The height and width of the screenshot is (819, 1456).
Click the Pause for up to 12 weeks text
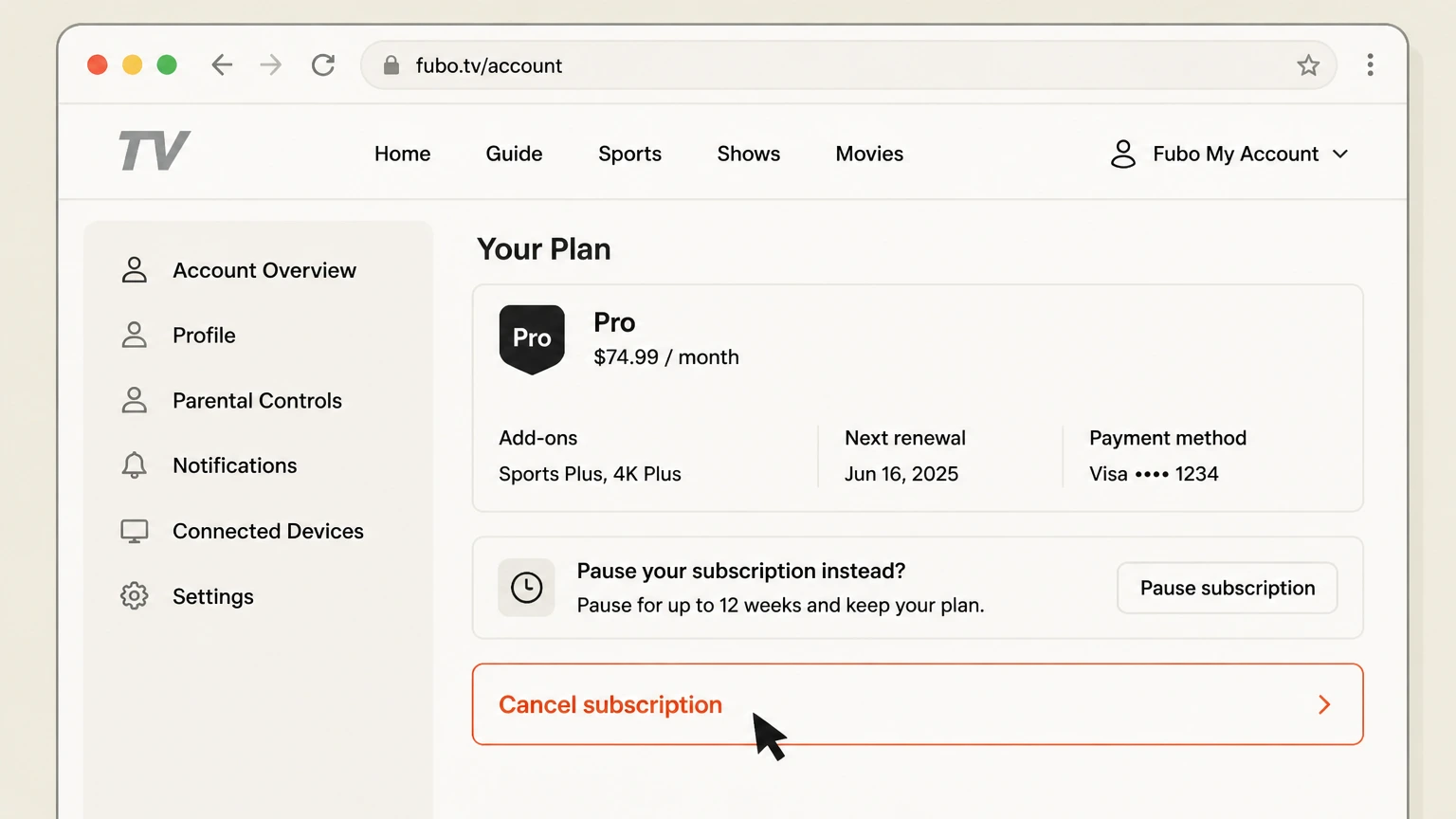point(780,605)
